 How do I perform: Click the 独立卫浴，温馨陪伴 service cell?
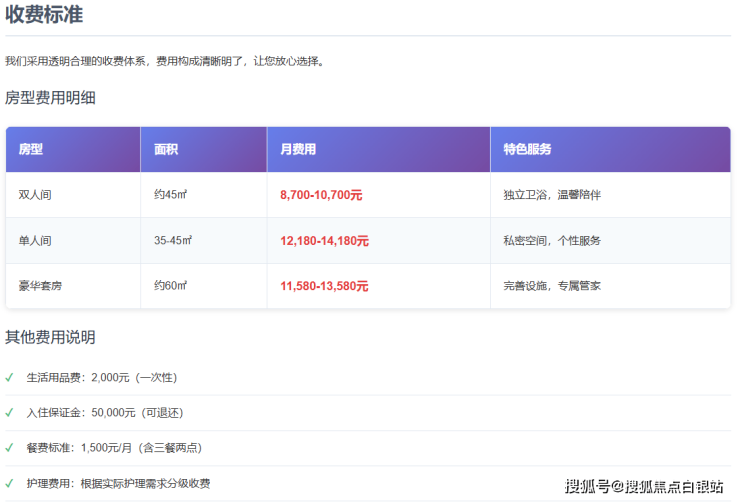[x=552, y=195]
